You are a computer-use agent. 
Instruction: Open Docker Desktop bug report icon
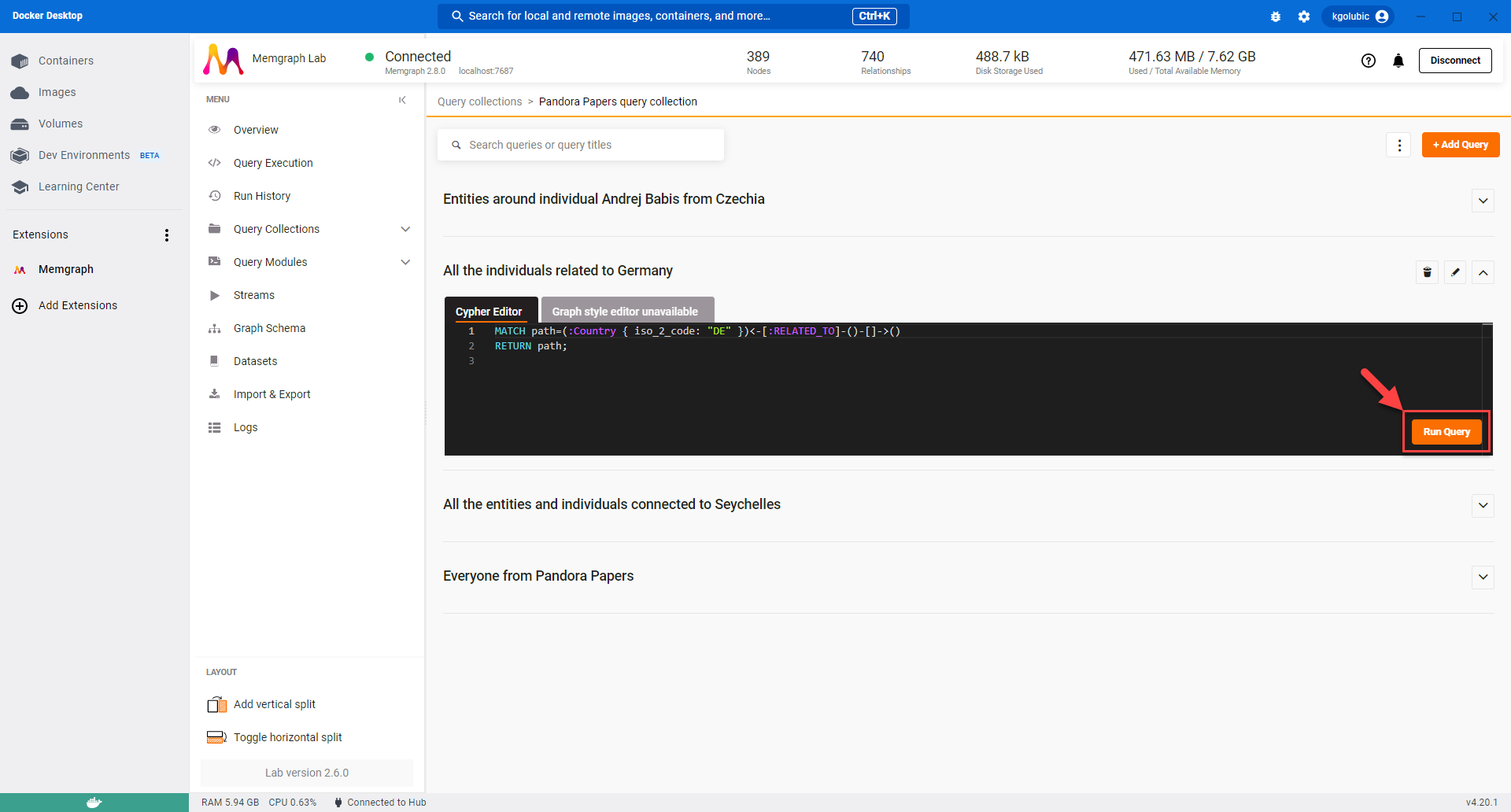pos(1276,16)
